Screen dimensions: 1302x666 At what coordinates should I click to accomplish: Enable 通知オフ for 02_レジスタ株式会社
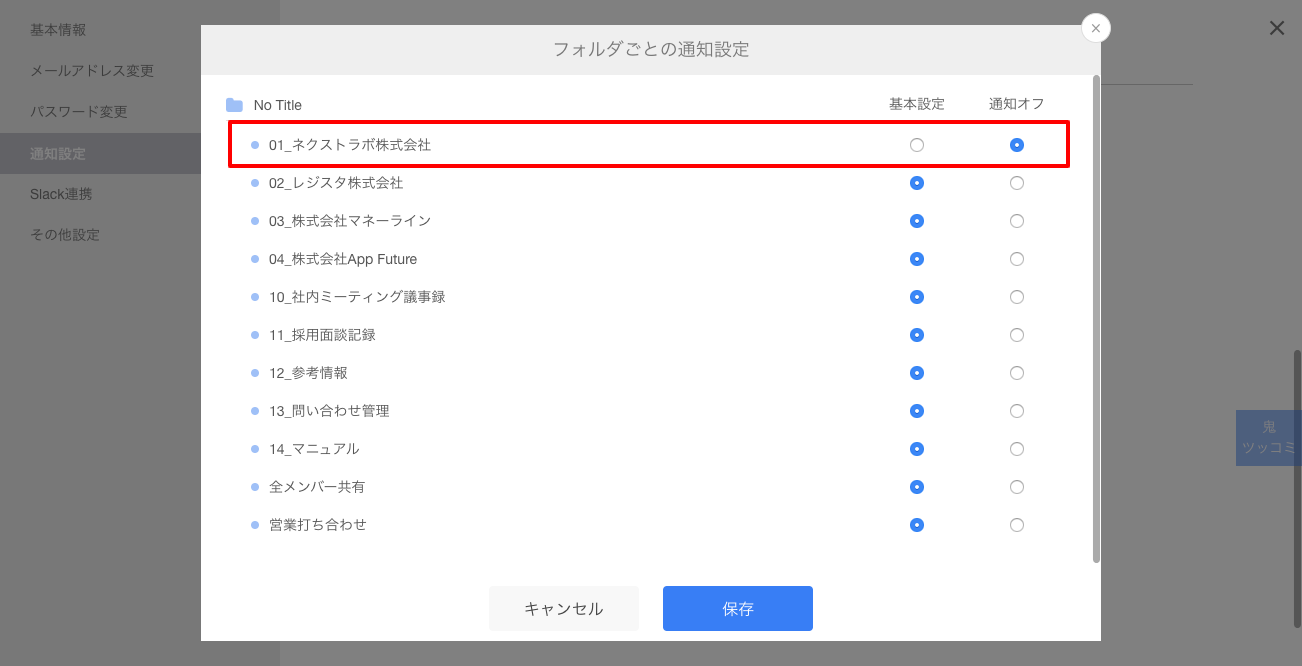point(1017,182)
